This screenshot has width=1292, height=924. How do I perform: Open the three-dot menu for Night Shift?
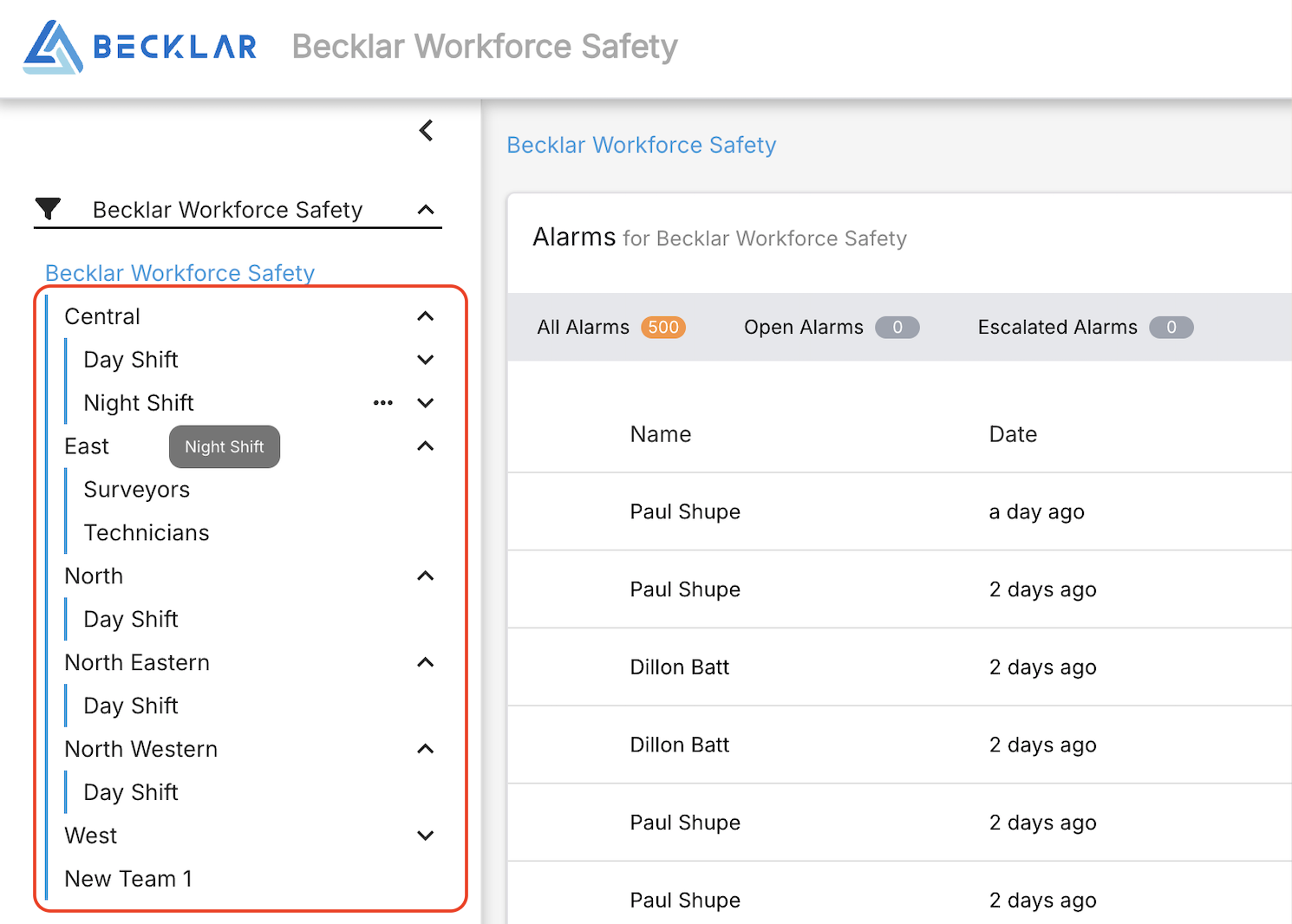coord(383,403)
